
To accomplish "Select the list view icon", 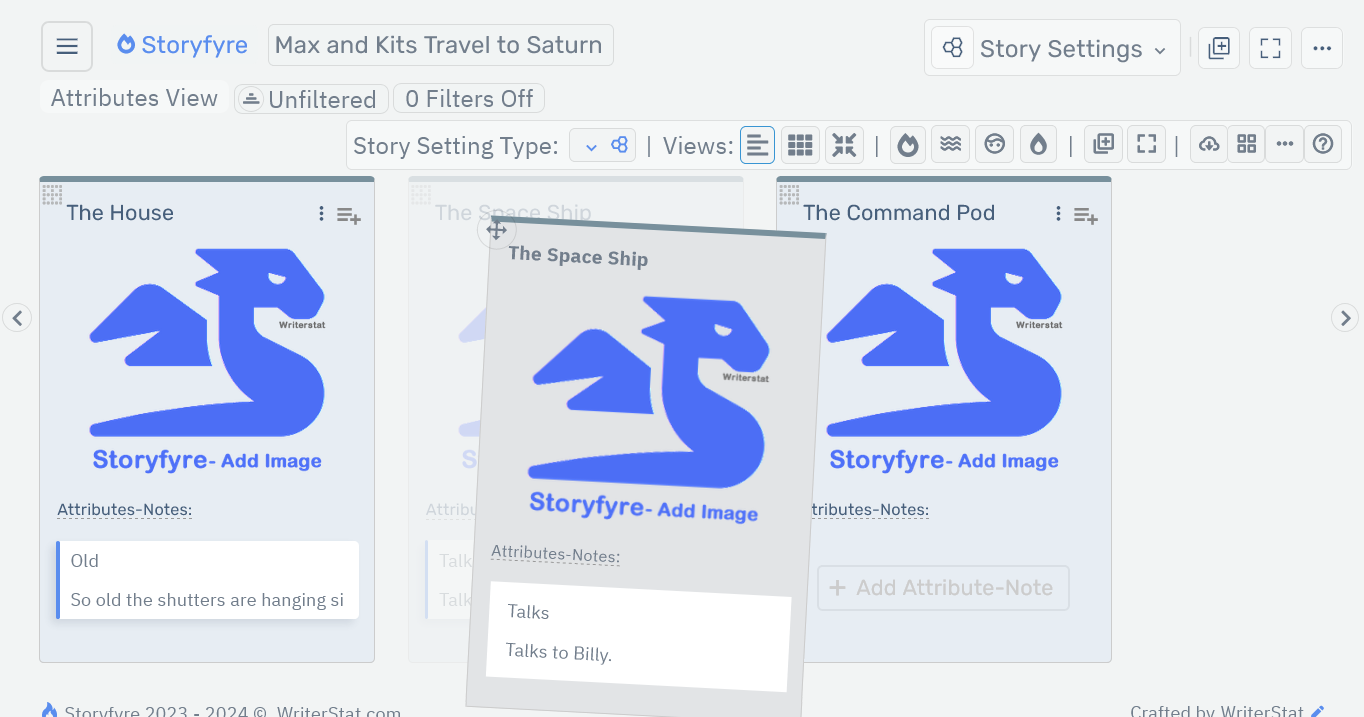I will 757,144.
